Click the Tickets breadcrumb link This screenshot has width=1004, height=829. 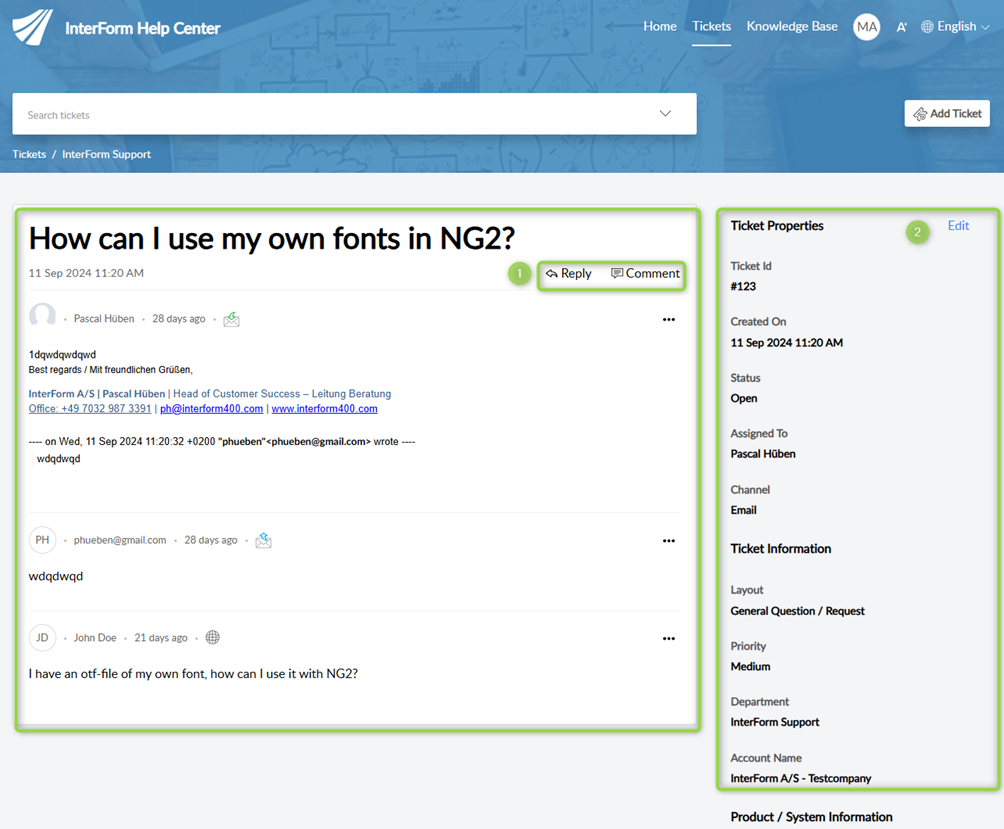click(x=29, y=154)
